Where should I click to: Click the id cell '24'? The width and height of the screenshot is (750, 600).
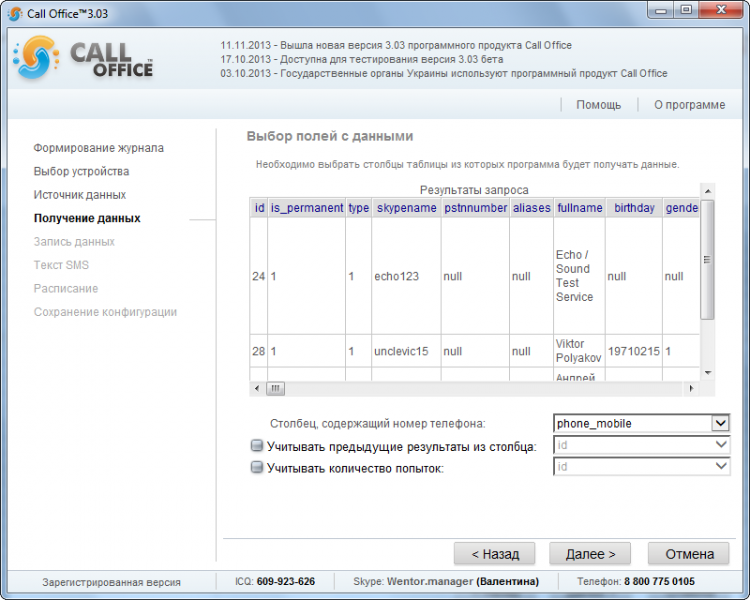[x=259, y=276]
